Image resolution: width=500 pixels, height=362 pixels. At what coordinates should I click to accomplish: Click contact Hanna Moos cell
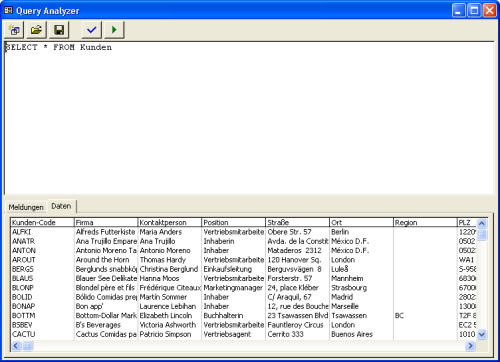pyautogui.click(x=170, y=278)
